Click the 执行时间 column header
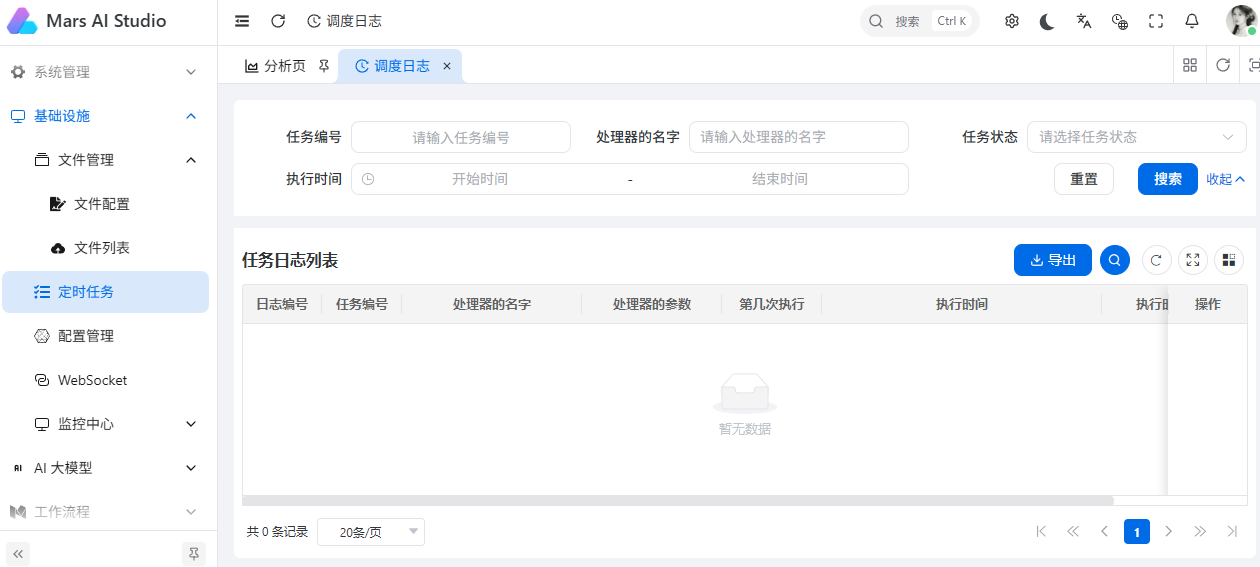The image size is (1260, 567). click(x=962, y=304)
